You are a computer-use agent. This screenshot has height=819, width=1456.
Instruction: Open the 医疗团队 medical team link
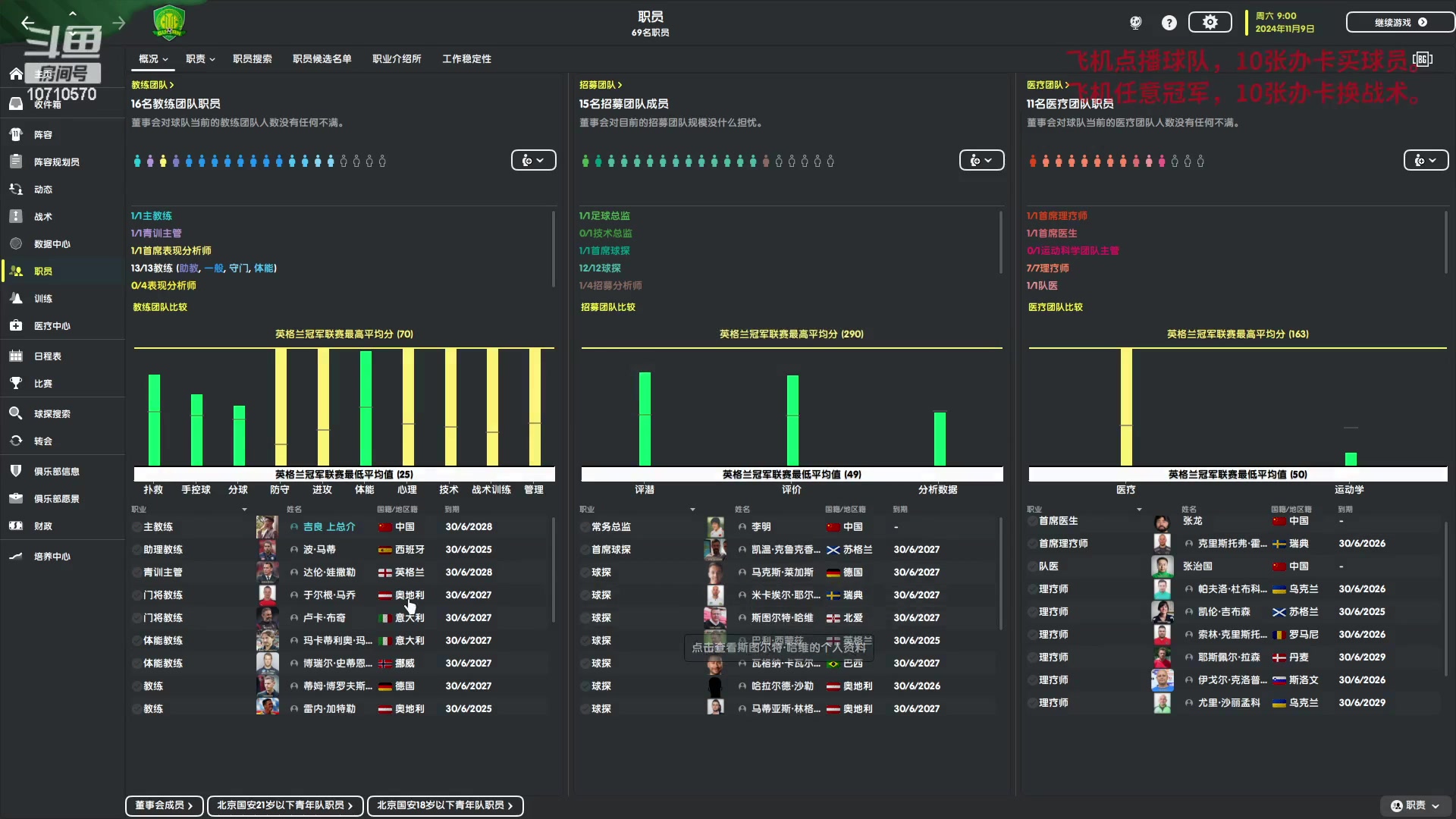(1048, 85)
